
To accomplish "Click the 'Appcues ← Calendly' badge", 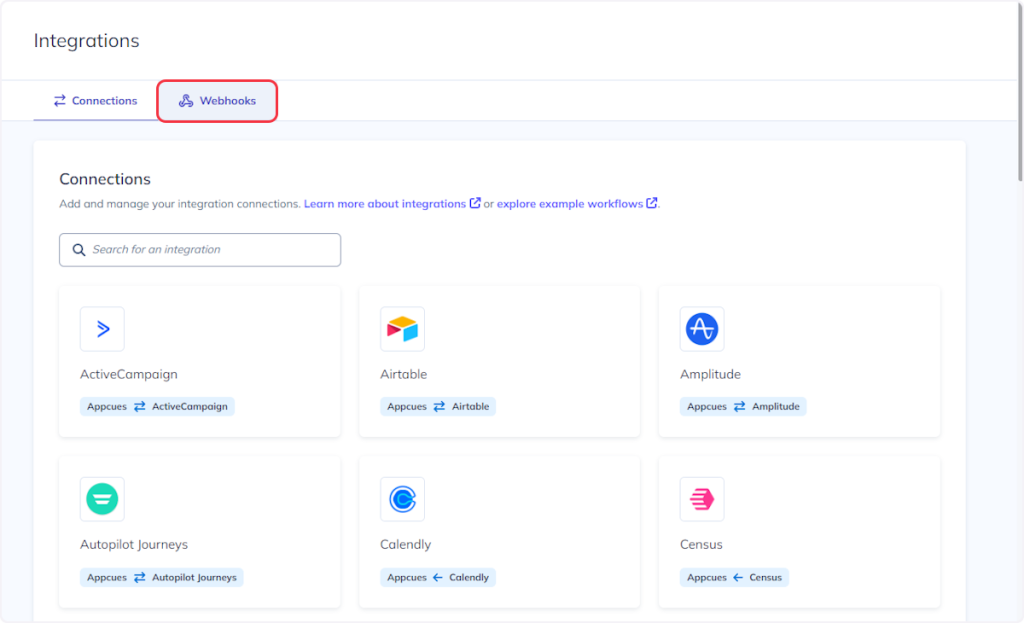I will pos(438,577).
